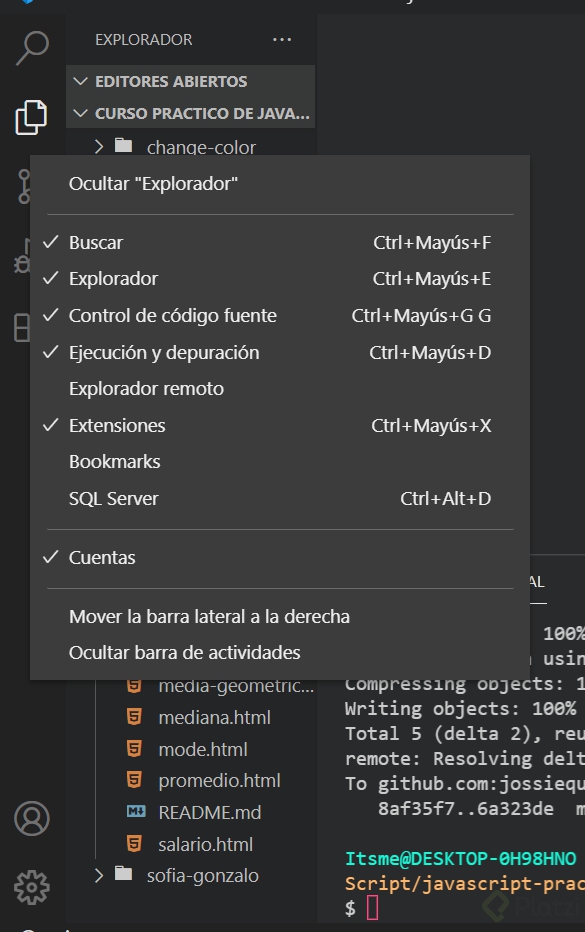Image resolution: width=585 pixels, height=932 pixels.
Task: Click the HTML icon beside salario.html
Action: (x=134, y=844)
